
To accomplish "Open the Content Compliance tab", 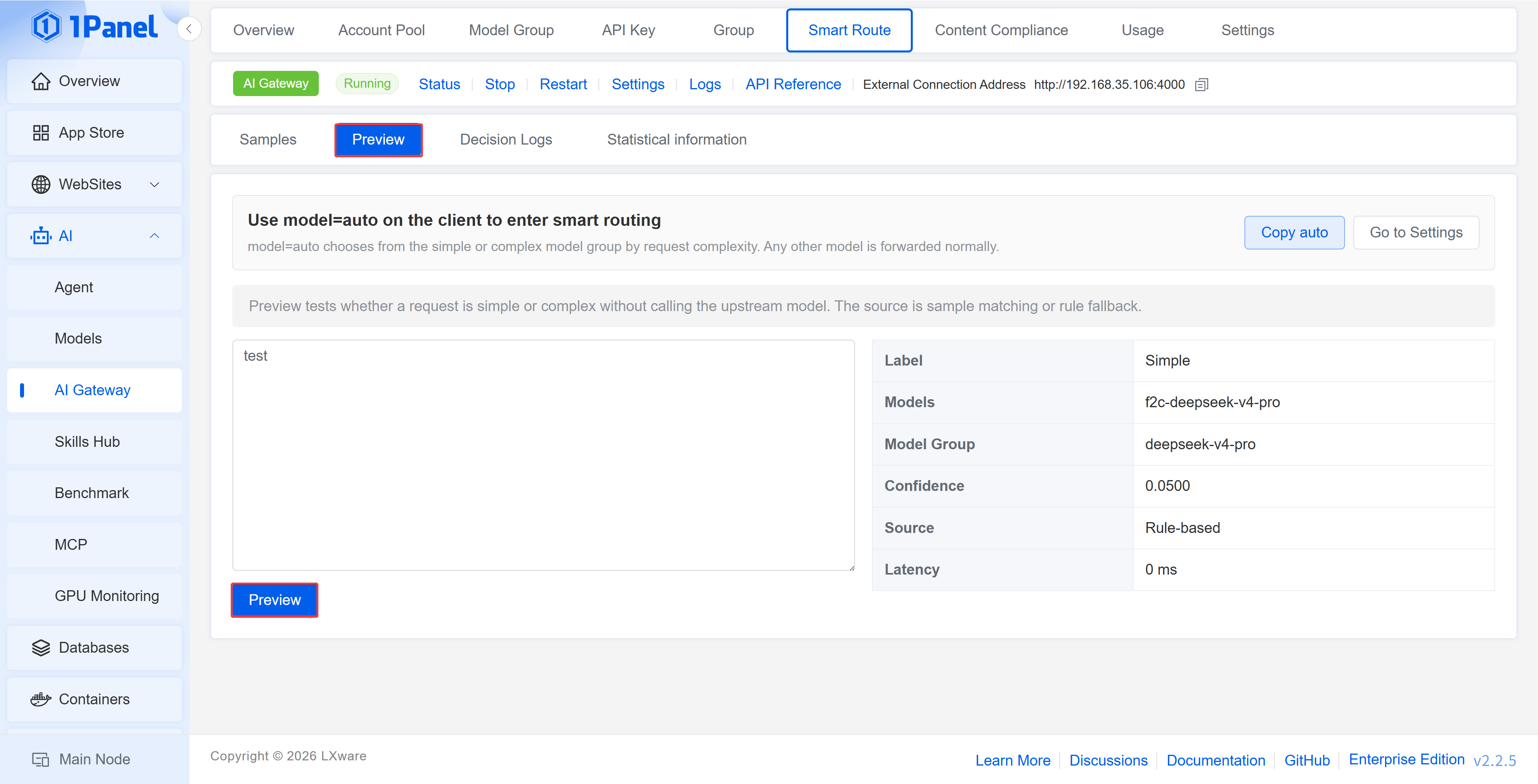I will 1001,30.
